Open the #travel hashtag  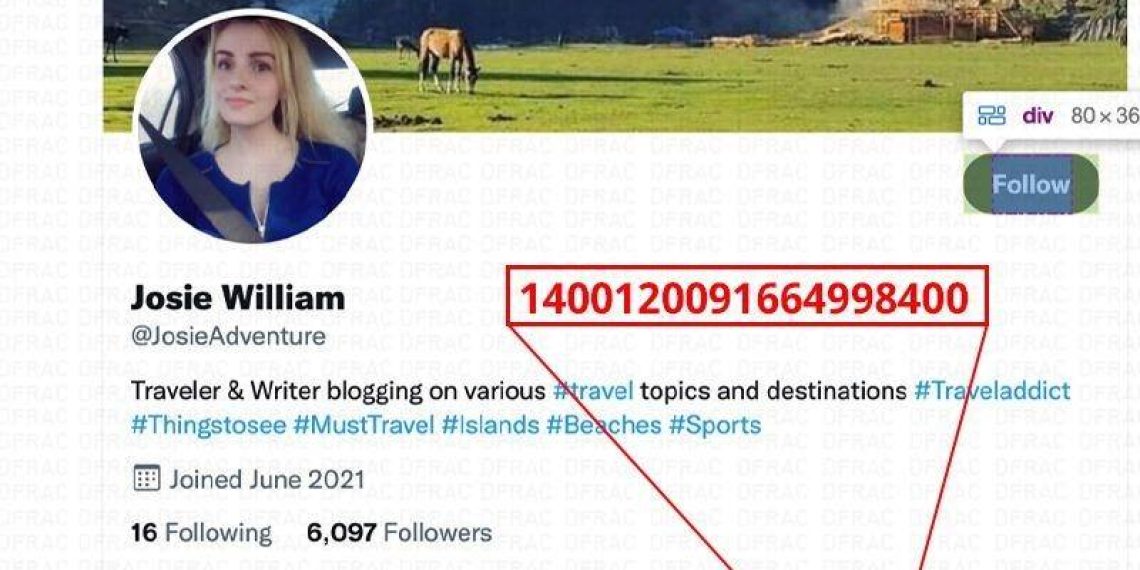coord(593,391)
